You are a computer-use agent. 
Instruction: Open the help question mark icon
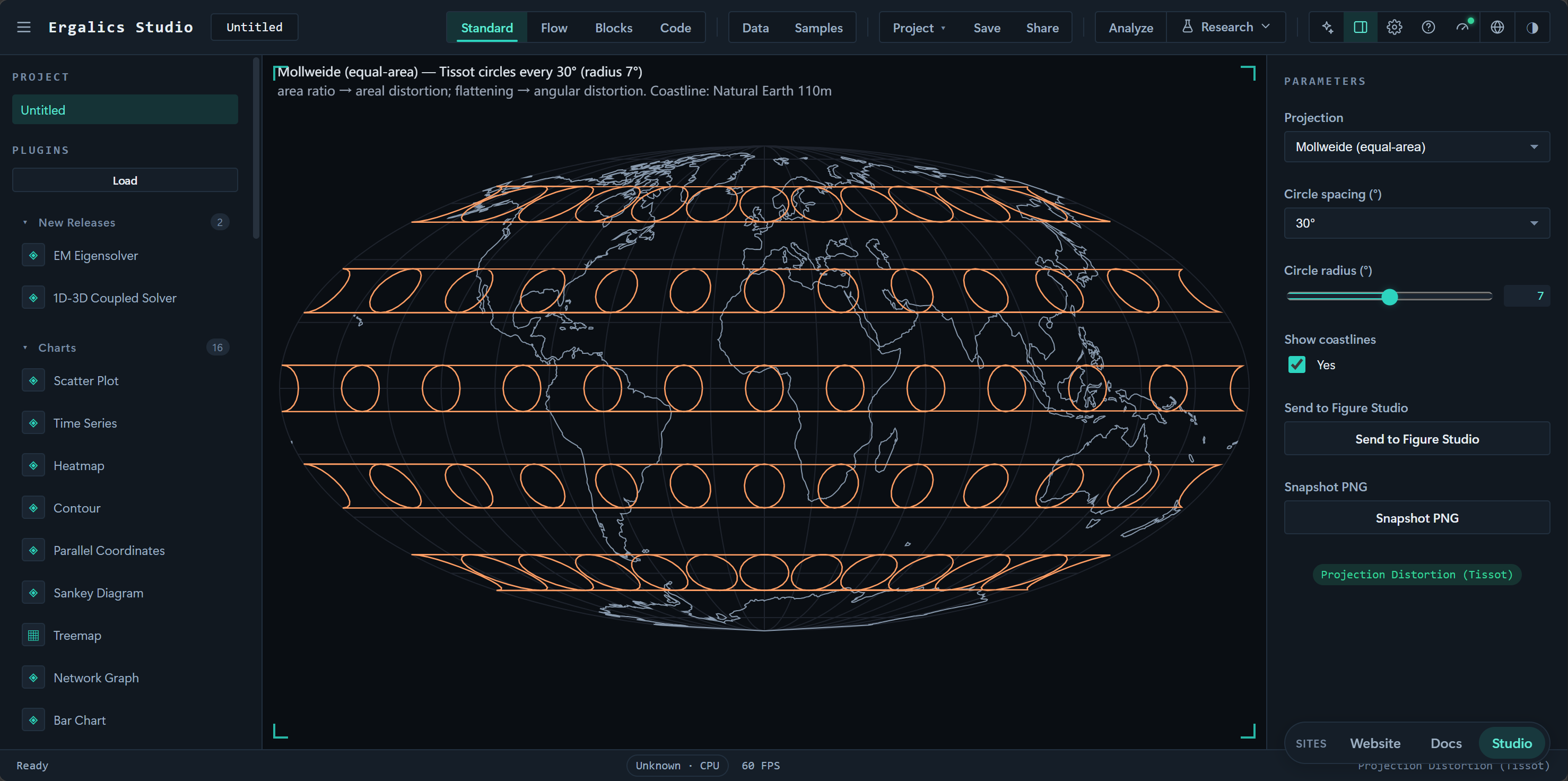coord(1428,28)
